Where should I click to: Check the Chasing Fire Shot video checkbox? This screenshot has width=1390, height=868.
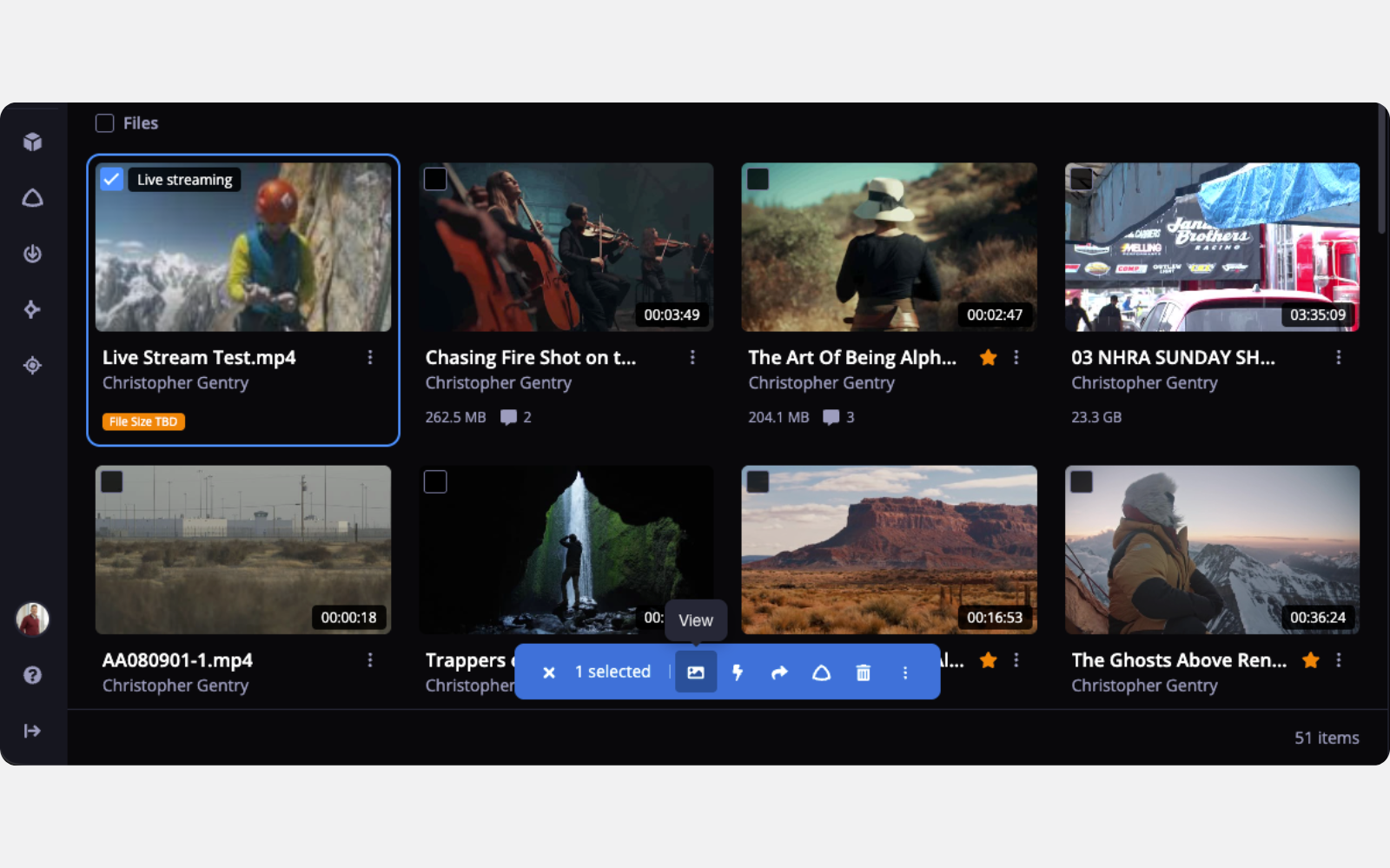[x=435, y=179]
